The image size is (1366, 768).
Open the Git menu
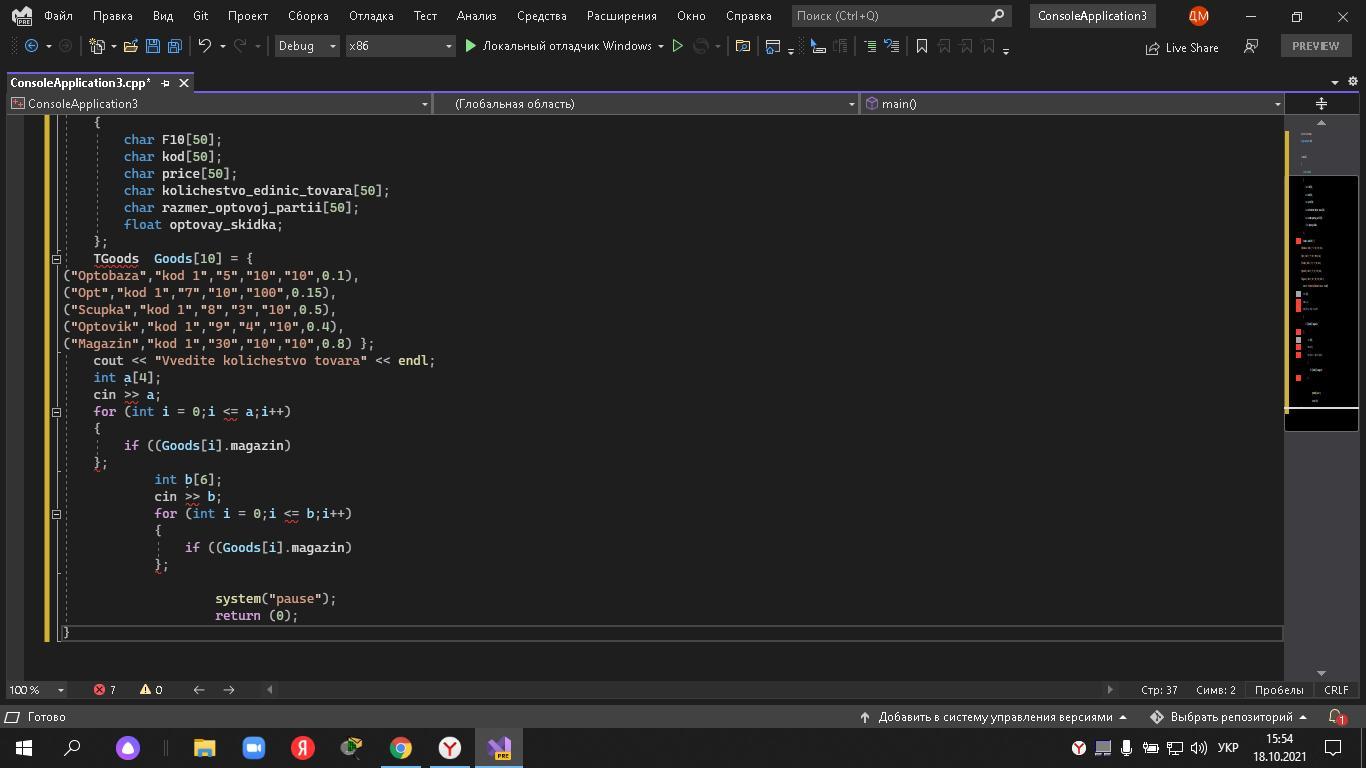pos(200,16)
